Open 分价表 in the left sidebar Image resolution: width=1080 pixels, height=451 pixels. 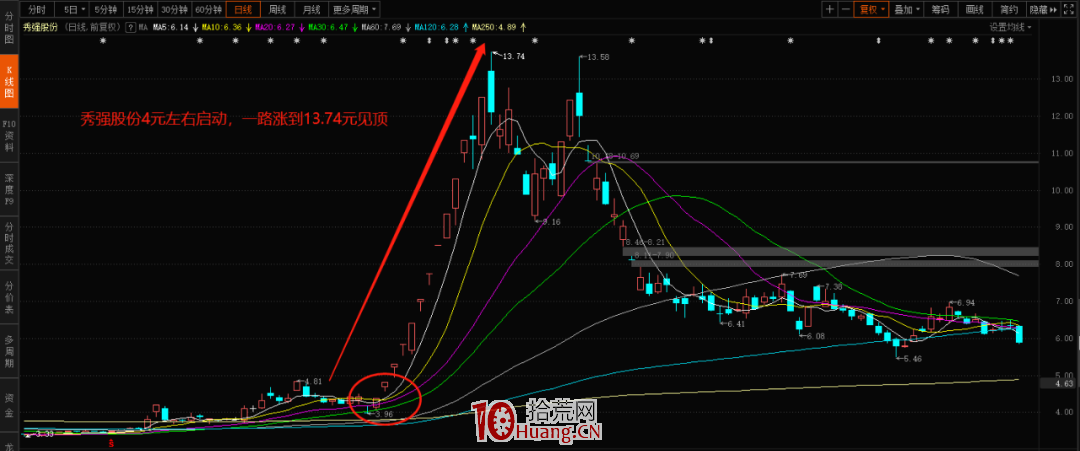[x=10, y=297]
